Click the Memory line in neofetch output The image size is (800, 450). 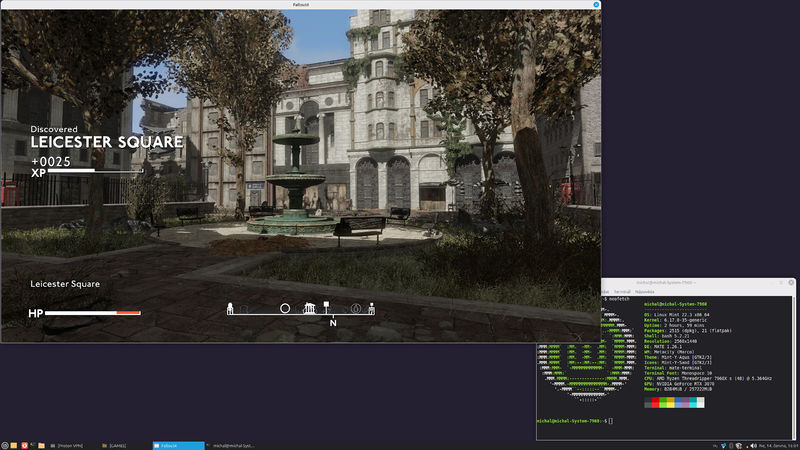coord(678,389)
